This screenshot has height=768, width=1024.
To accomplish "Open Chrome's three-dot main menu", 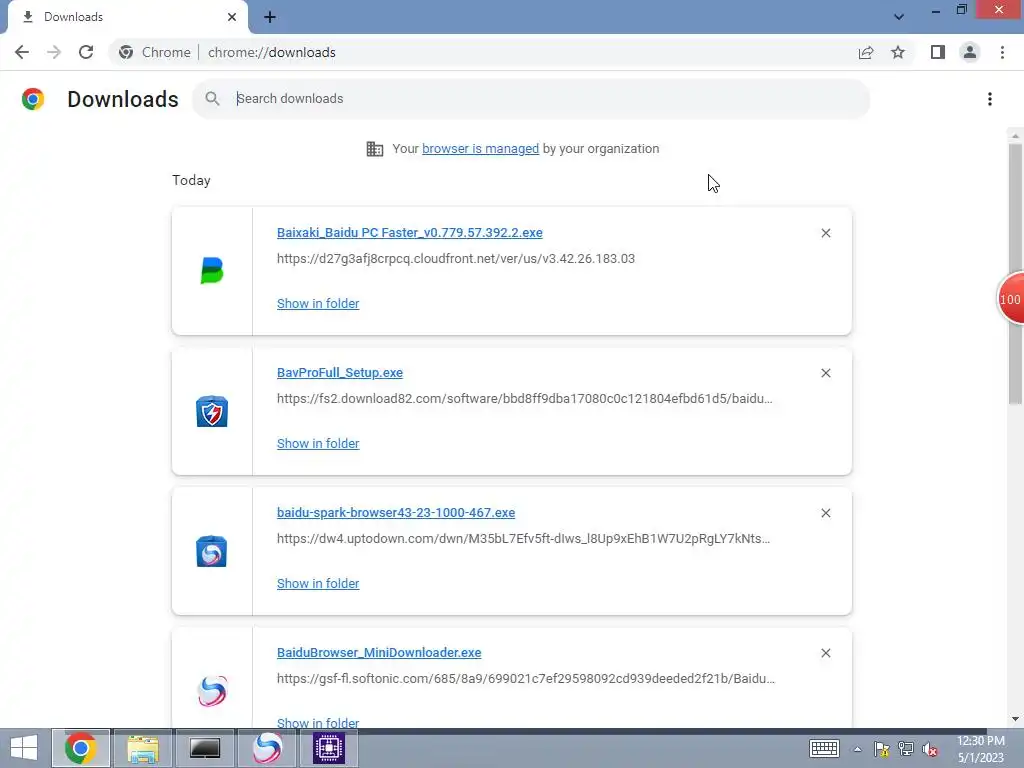I will click(1002, 52).
